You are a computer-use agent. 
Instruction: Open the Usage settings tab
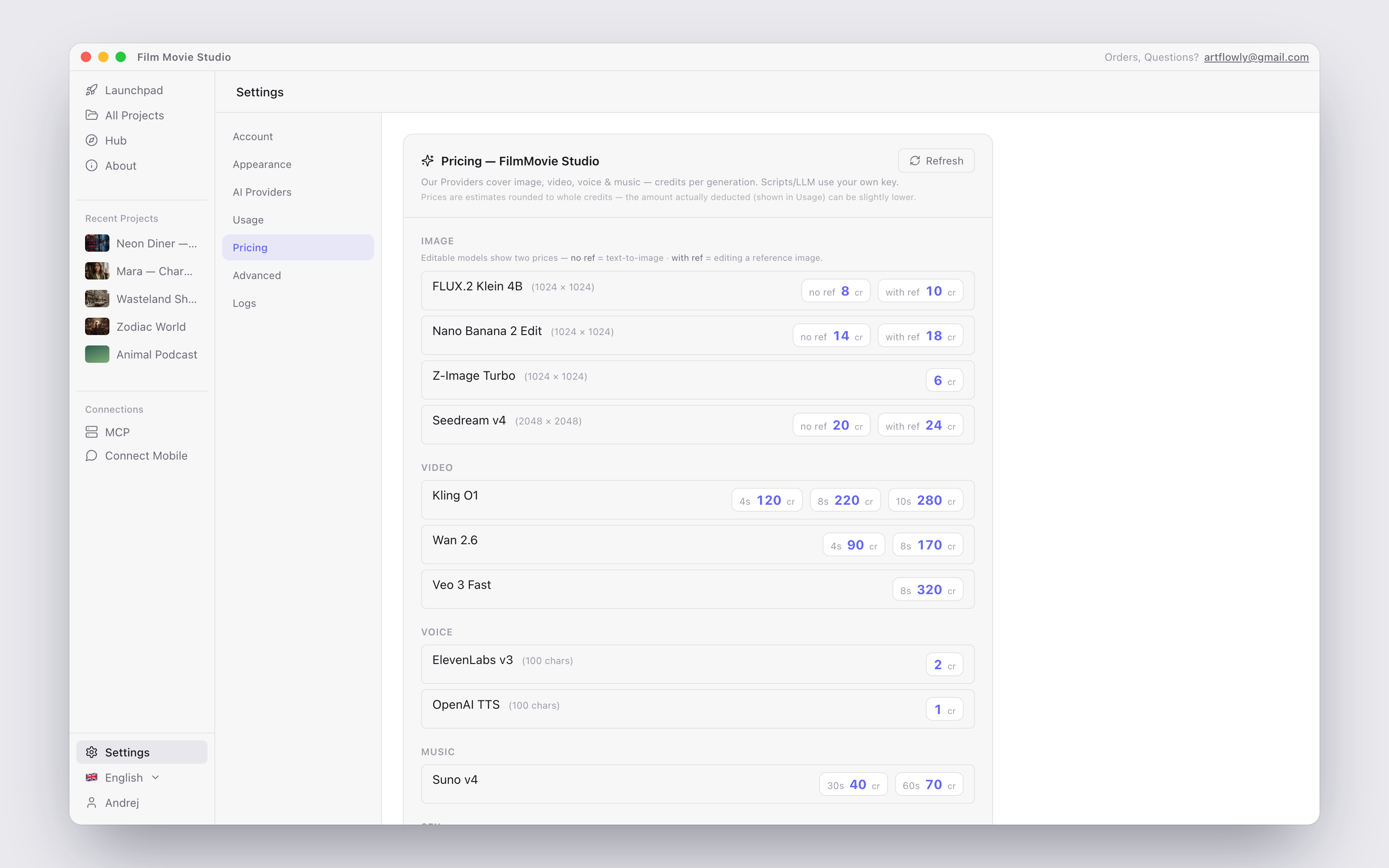[x=298, y=220]
